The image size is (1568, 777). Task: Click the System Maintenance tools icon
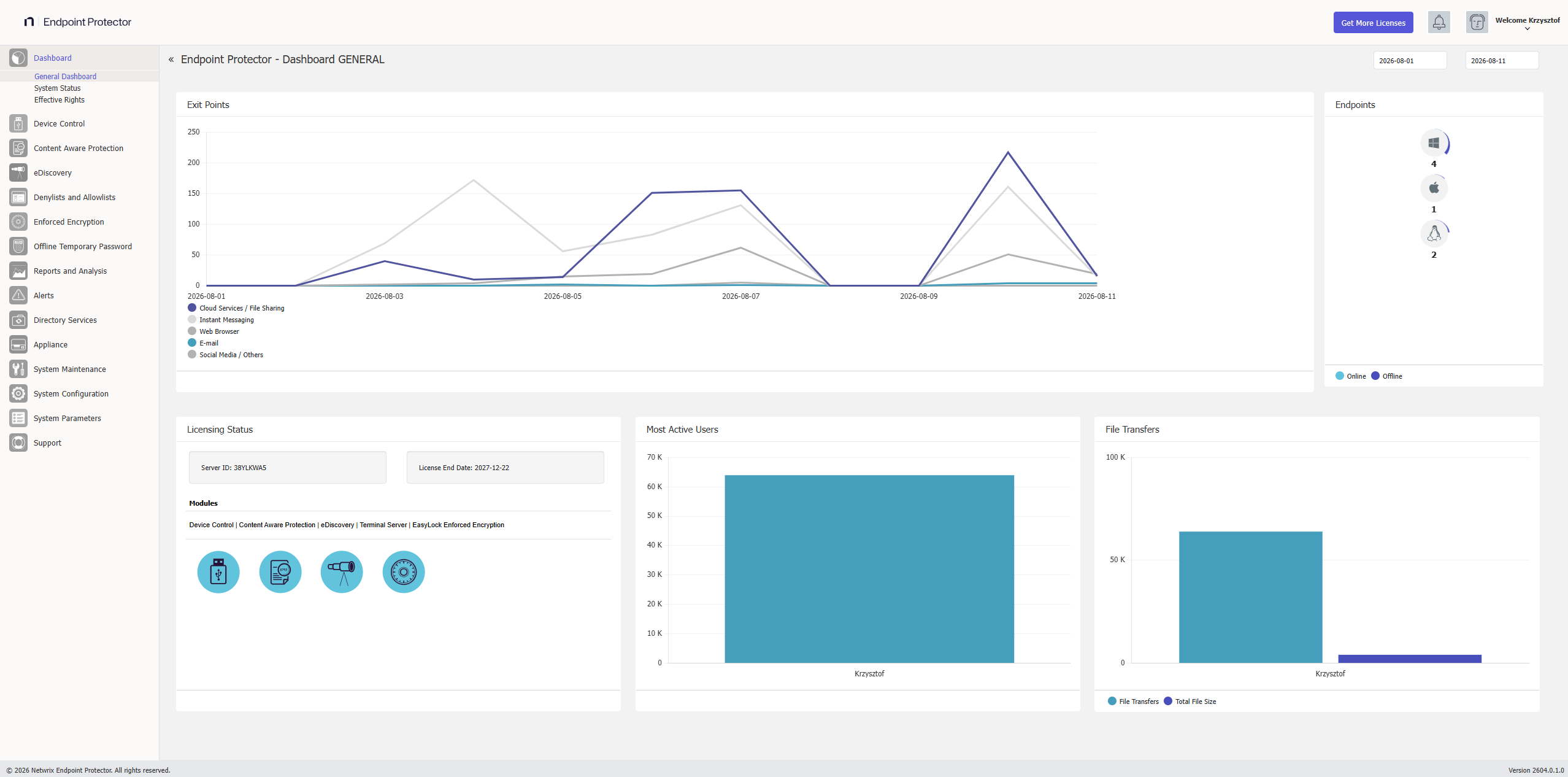click(x=18, y=369)
